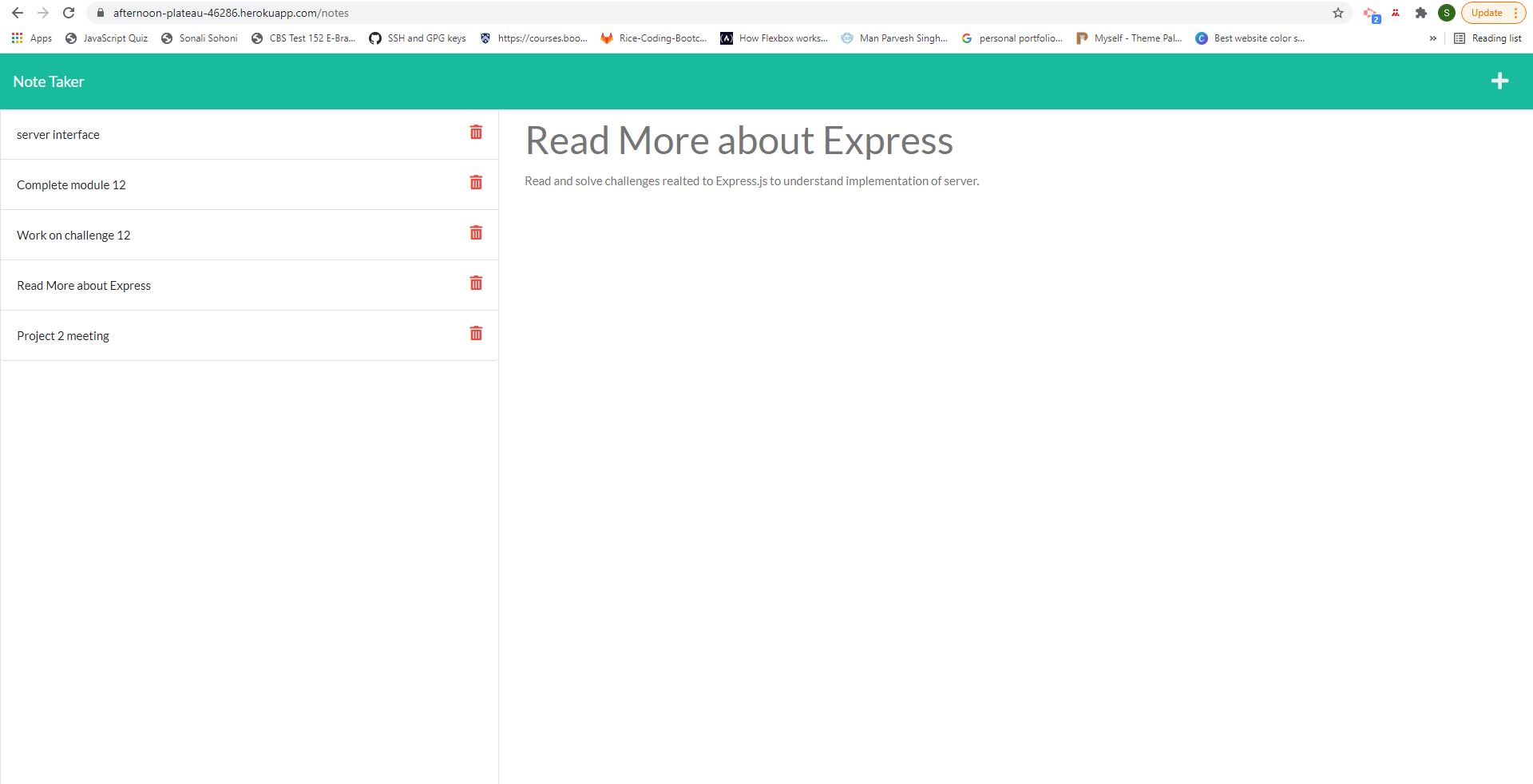1533x784 pixels.
Task: Open the browser extensions puzzle icon
Action: (1421, 13)
